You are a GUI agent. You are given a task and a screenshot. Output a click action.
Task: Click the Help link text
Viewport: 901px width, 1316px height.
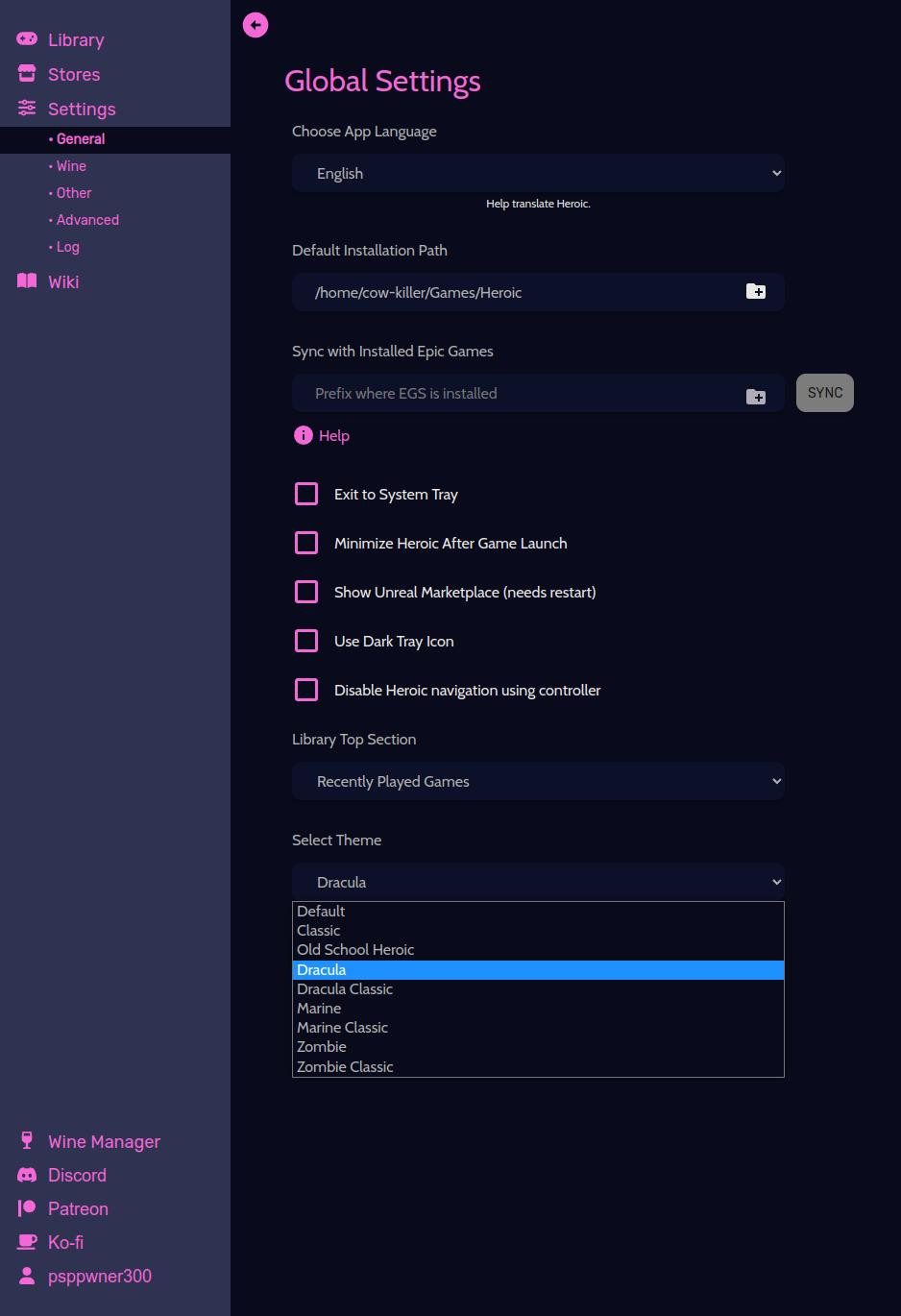(334, 435)
